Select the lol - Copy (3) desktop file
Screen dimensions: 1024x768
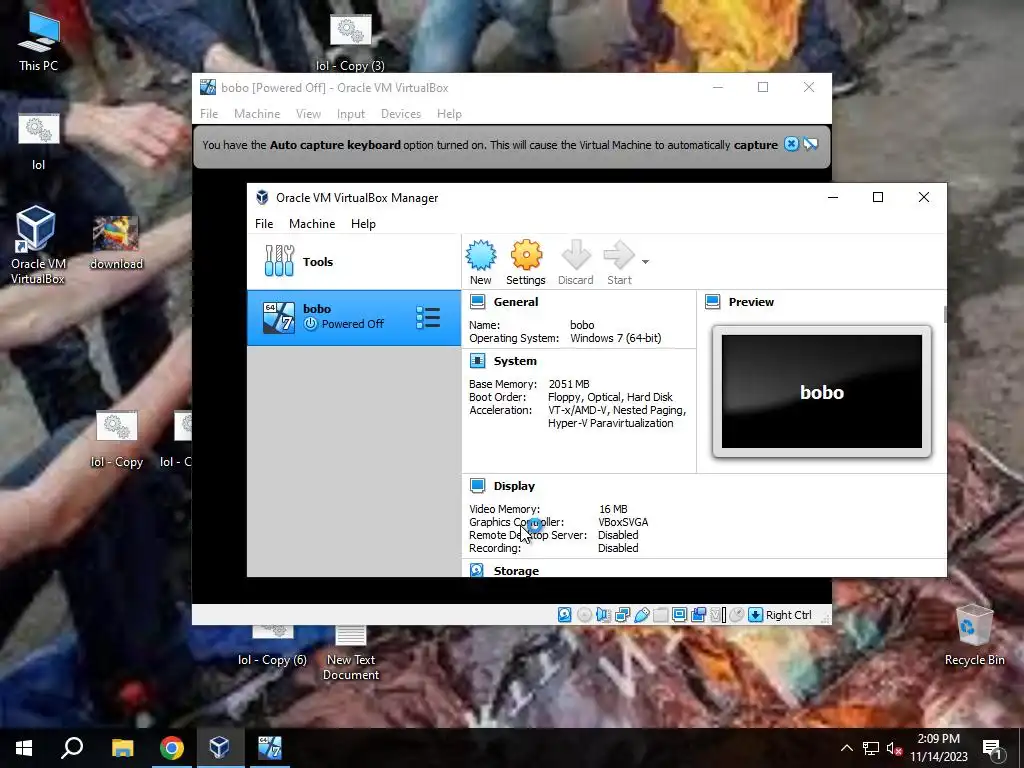(x=350, y=43)
